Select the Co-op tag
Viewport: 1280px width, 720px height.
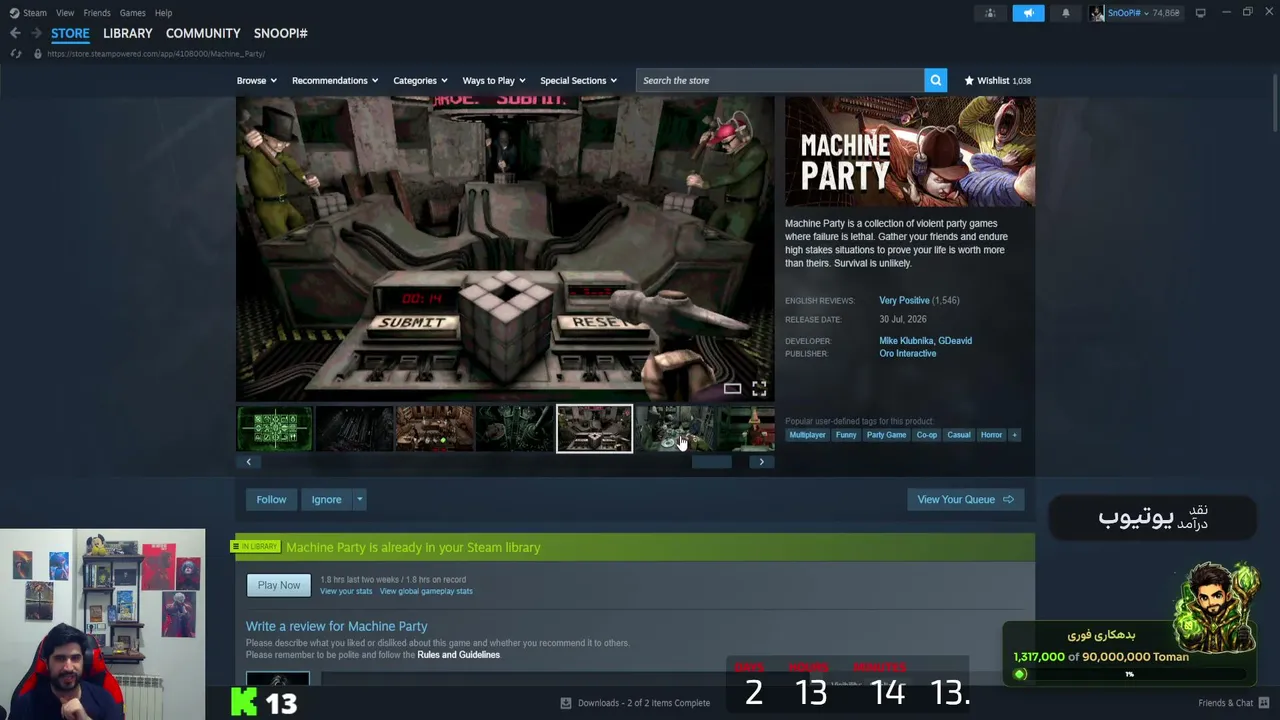927,435
